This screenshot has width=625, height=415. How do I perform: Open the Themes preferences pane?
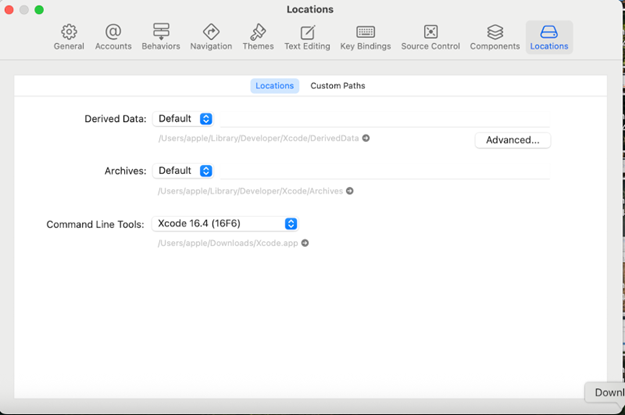coord(258,37)
